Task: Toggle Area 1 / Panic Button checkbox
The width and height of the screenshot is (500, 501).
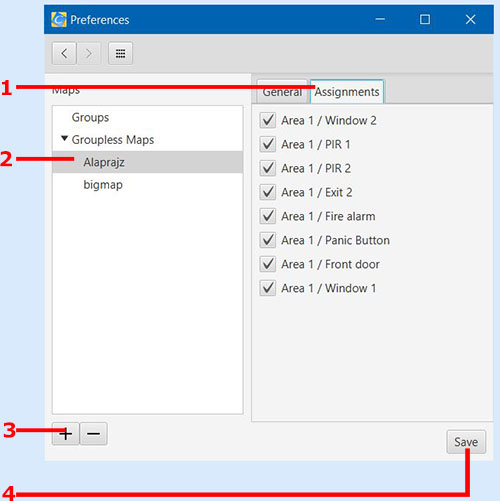Action: coord(268,240)
